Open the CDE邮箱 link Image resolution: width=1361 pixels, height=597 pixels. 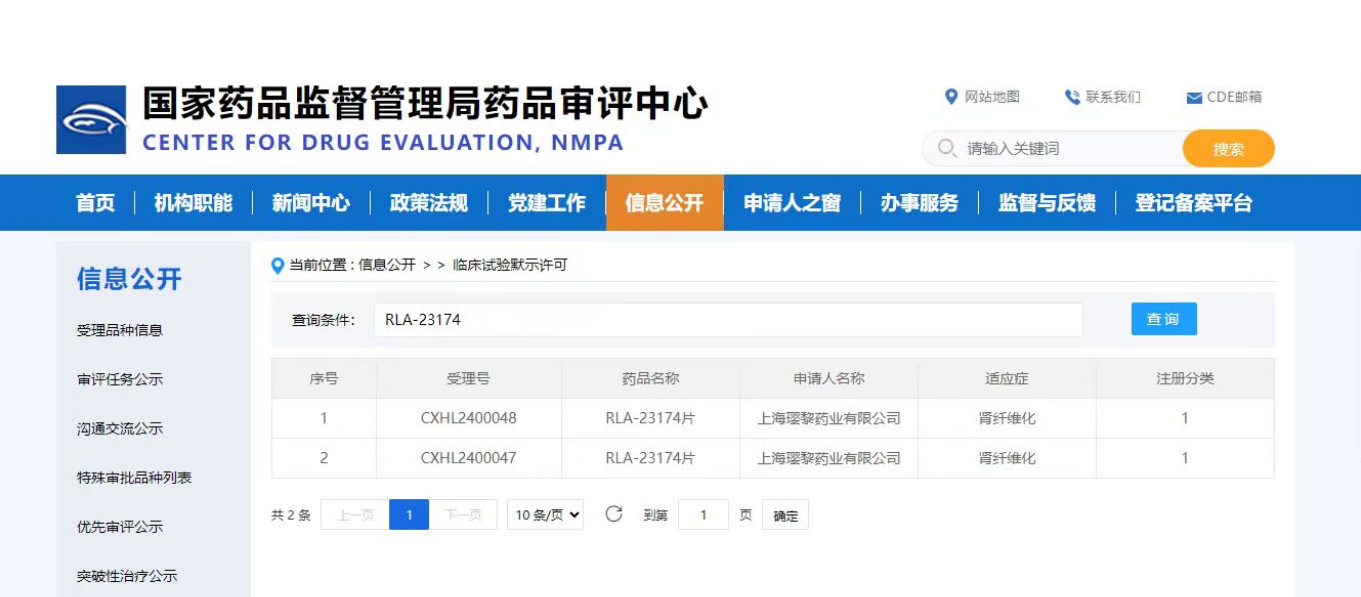[x=1234, y=97]
